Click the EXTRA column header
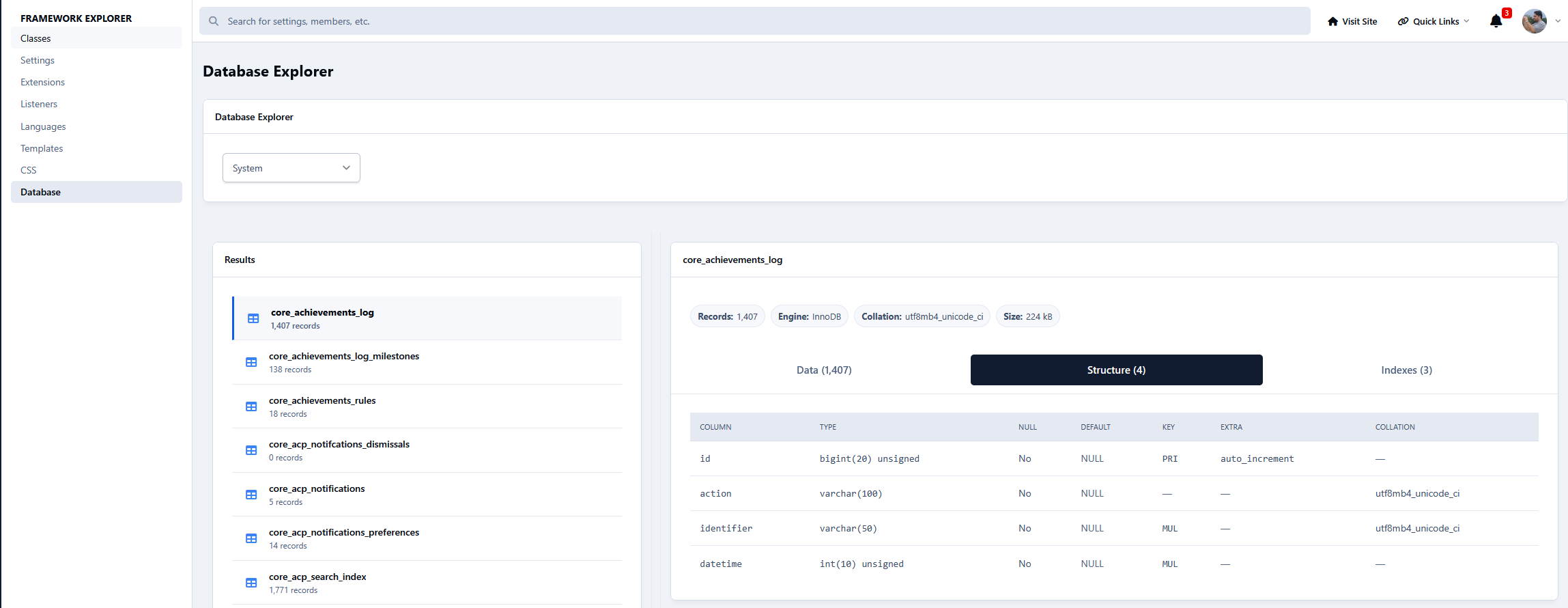The height and width of the screenshot is (608, 1568). 1231,427
